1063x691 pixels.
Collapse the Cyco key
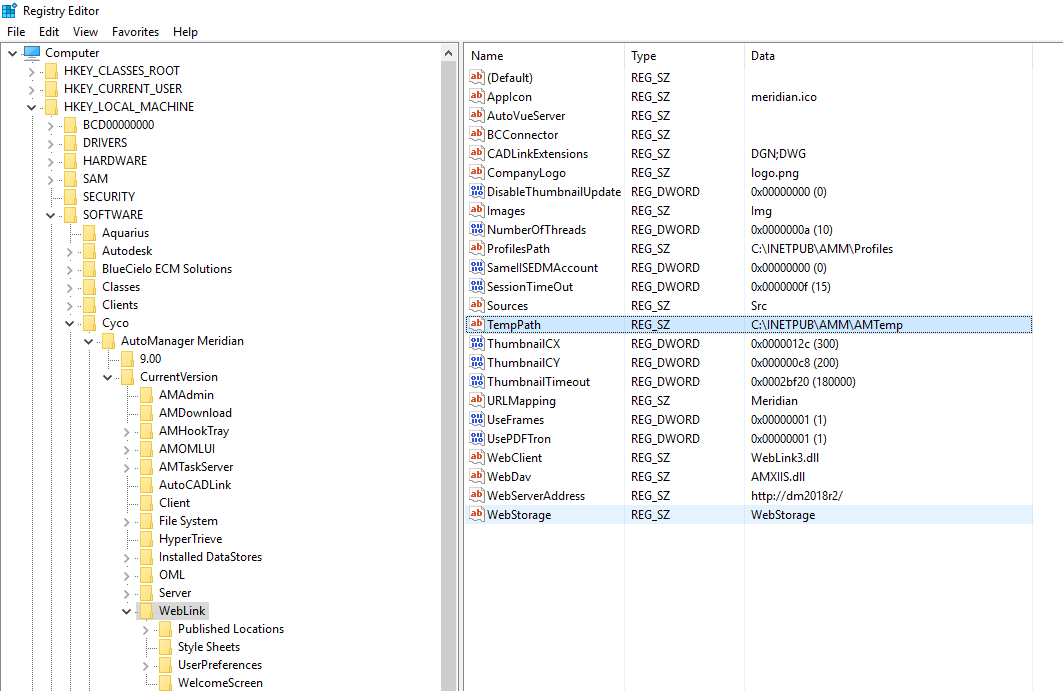click(69, 323)
